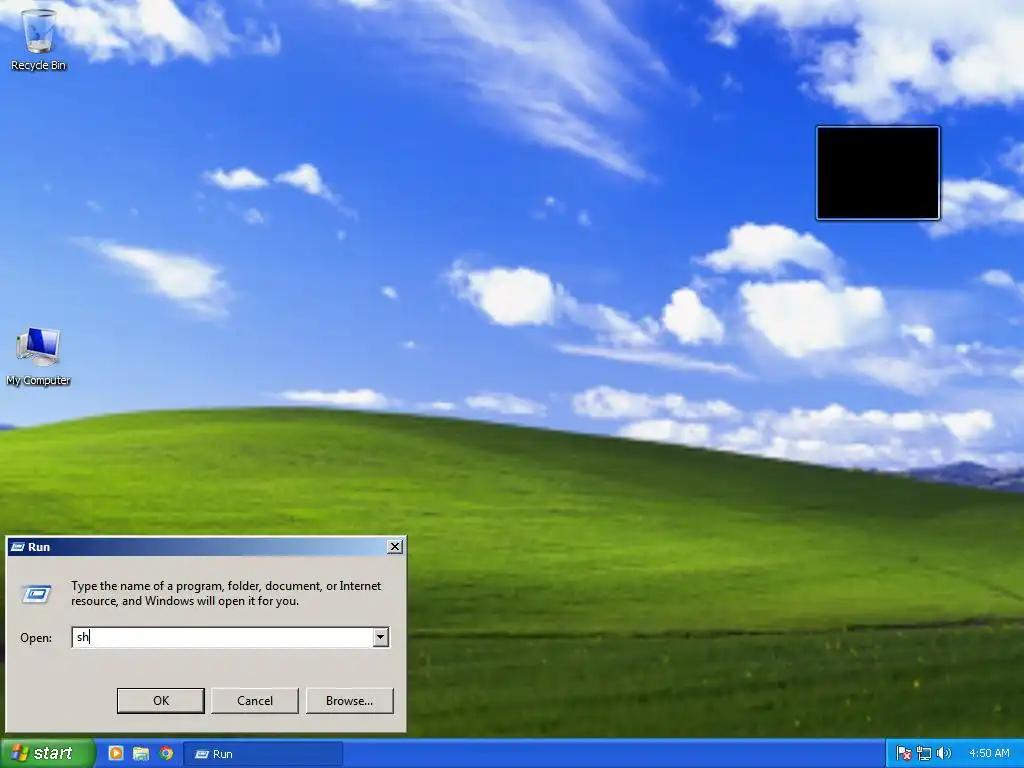Click the black rectangle window on desktop
This screenshot has width=1024, height=768.
pos(878,173)
